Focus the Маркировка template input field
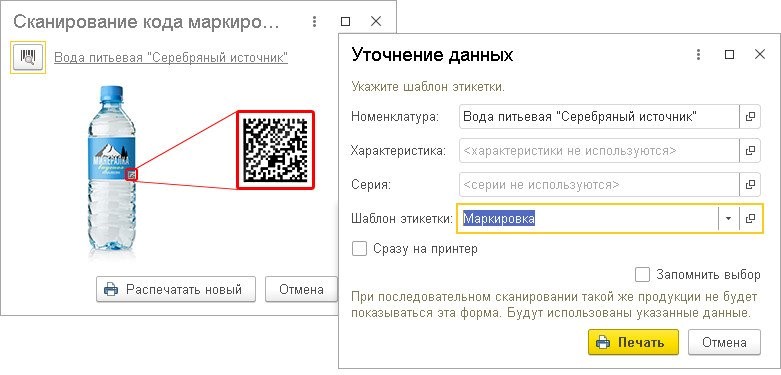Viewport: 781px width, 375px height. click(x=588, y=219)
